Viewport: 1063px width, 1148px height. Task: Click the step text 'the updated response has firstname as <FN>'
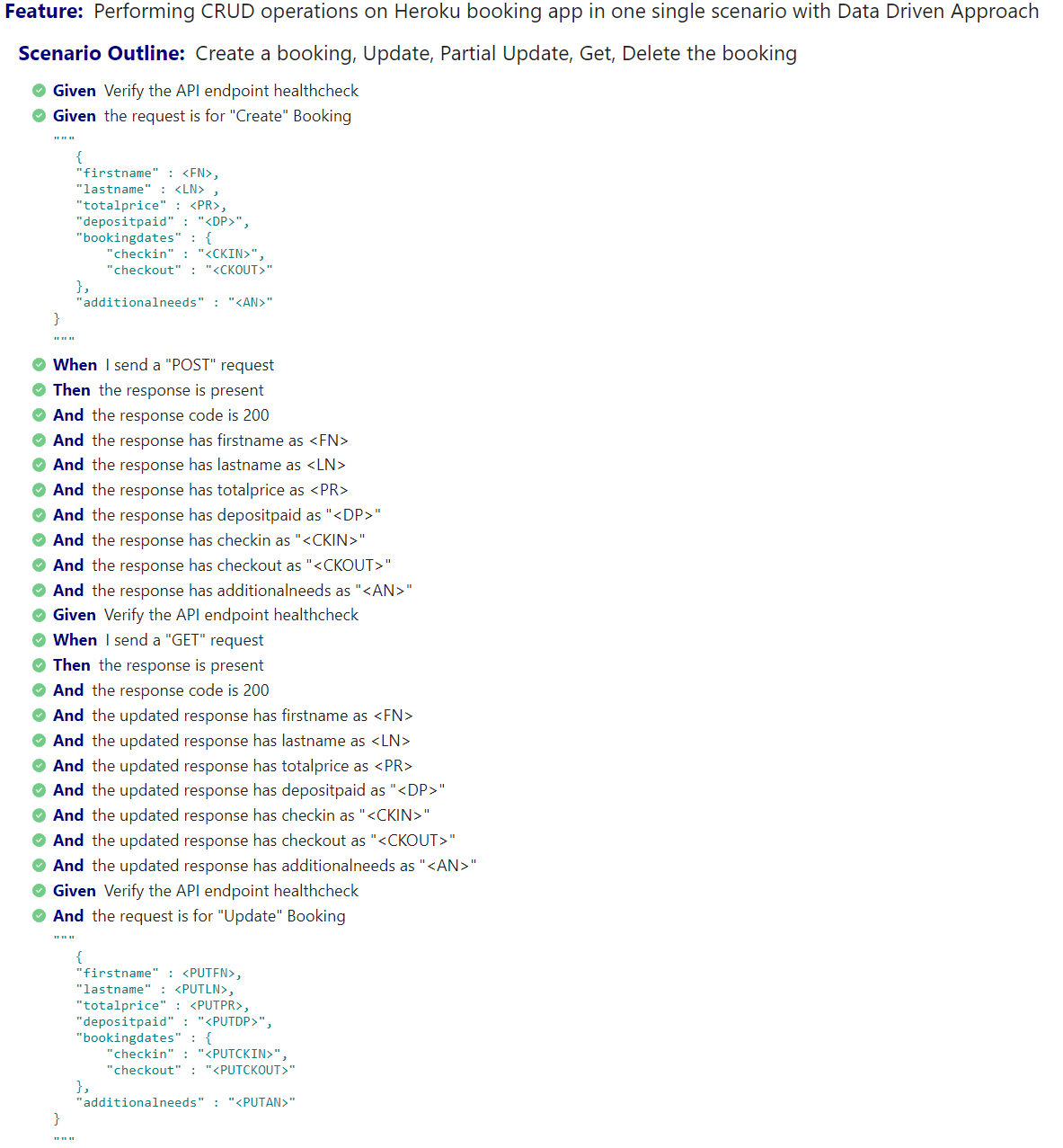252,716
